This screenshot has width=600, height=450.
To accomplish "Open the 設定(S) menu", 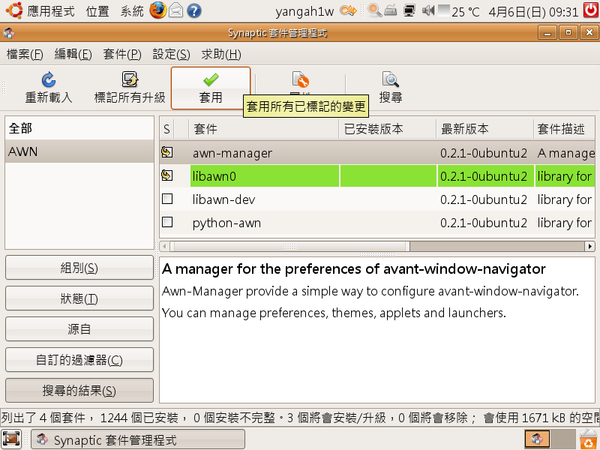I will pyautogui.click(x=171, y=54).
